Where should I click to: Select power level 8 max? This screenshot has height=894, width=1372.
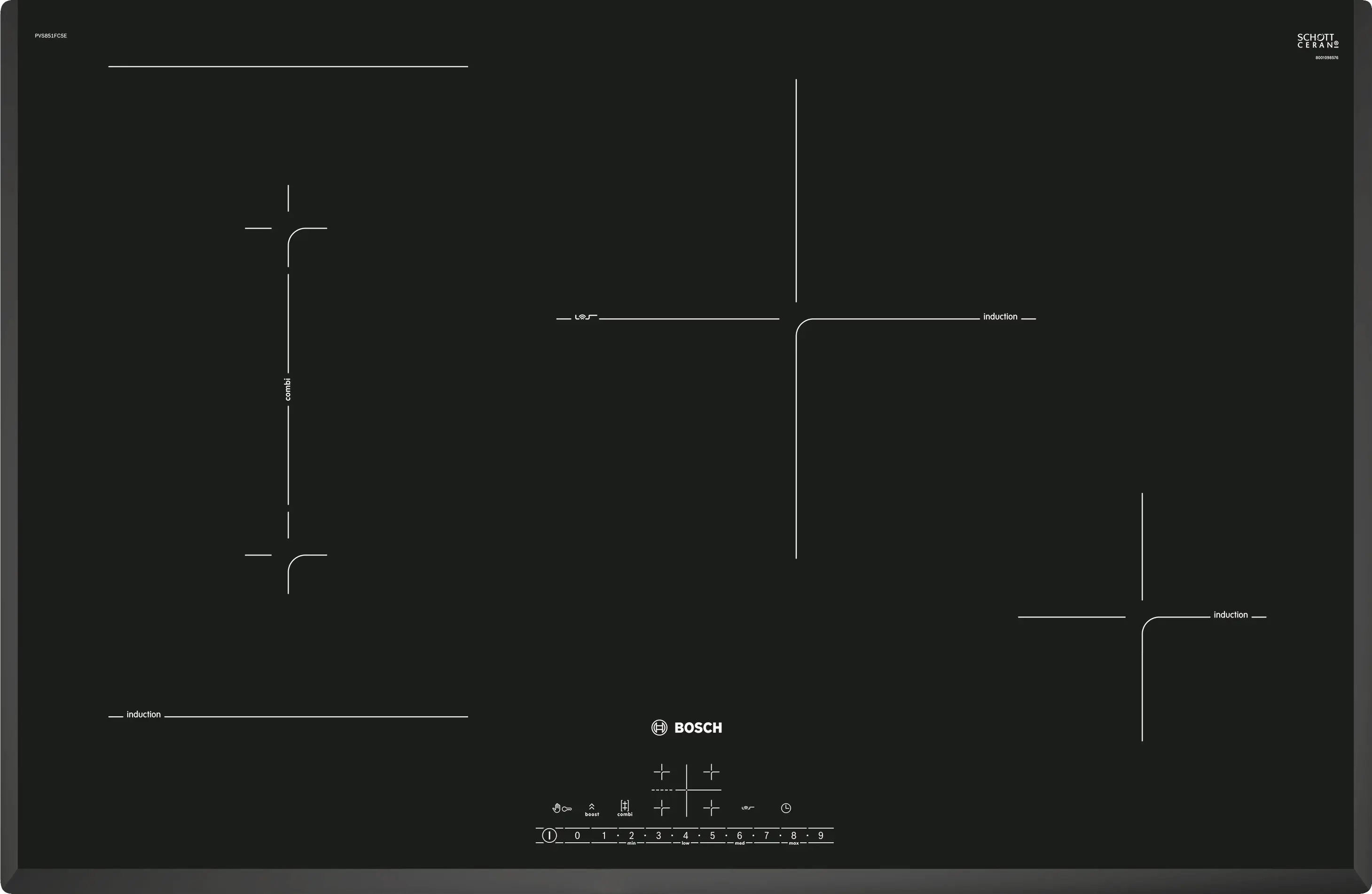(x=794, y=836)
